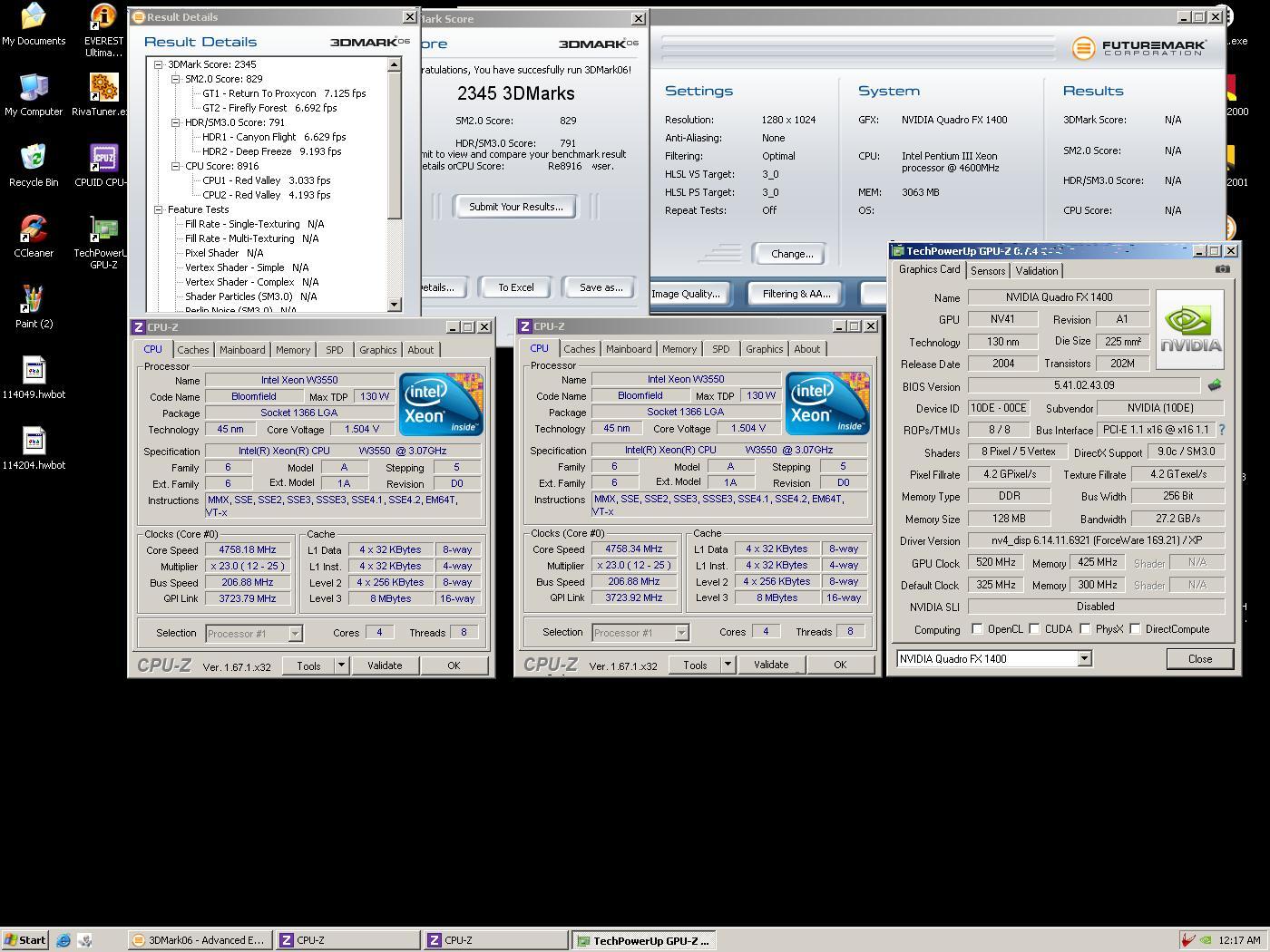Switch to Caches tab in left CPU-Z

tap(192, 350)
